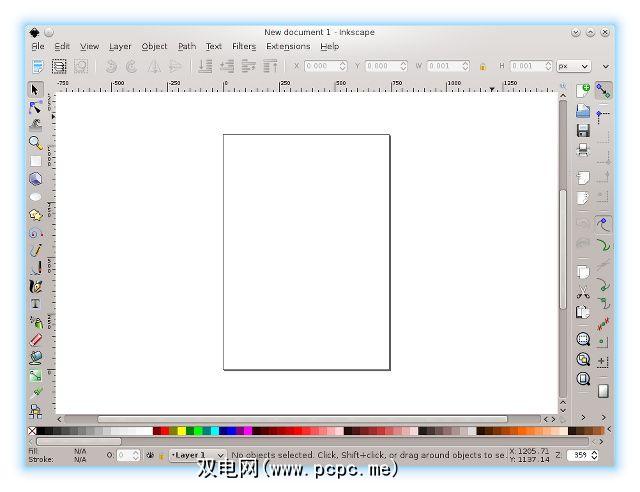Select the 3D Box tool

tap(35, 179)
